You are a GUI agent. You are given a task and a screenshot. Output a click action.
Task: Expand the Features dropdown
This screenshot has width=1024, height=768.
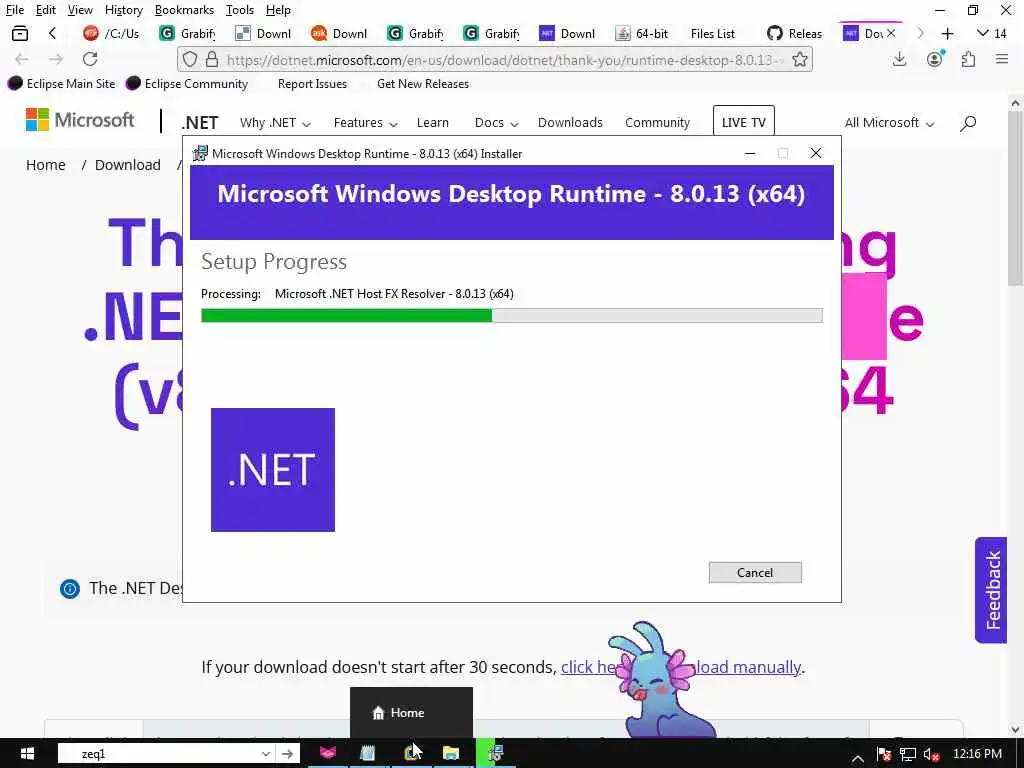(x=365, y=123)
